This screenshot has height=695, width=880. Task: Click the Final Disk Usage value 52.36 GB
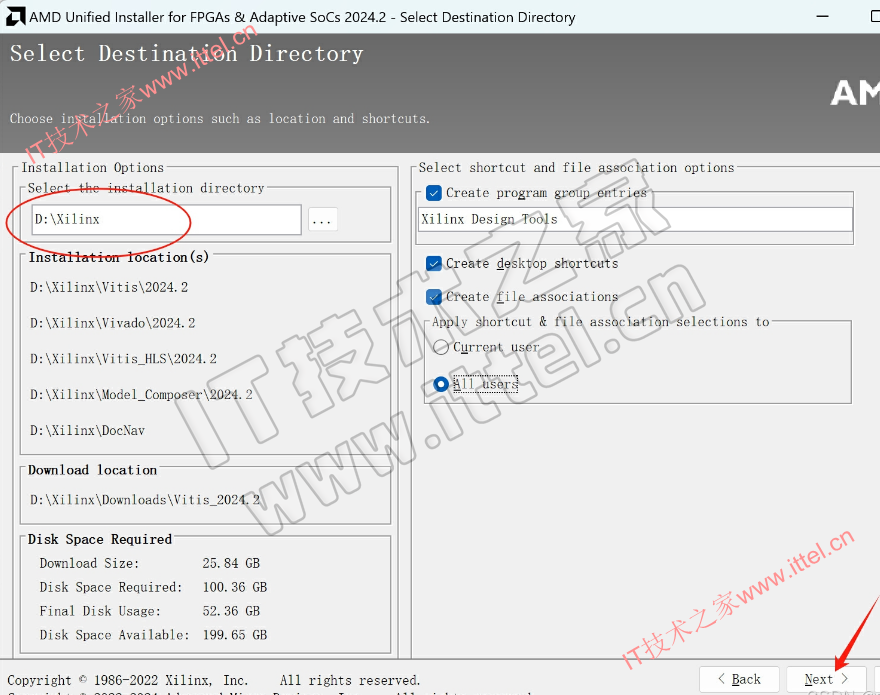[231, 611]
